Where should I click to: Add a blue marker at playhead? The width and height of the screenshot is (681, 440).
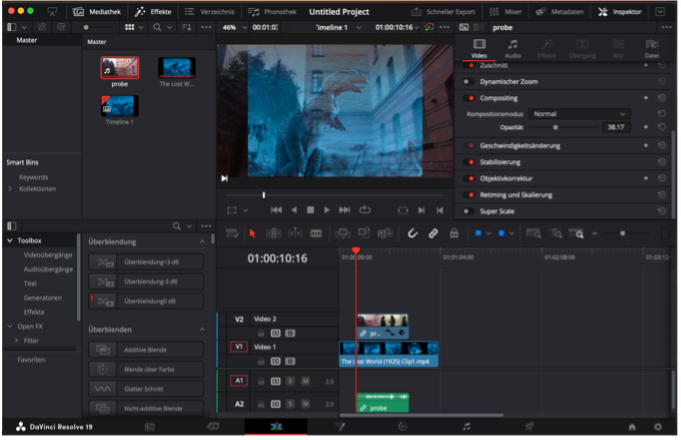pos(501,234)
